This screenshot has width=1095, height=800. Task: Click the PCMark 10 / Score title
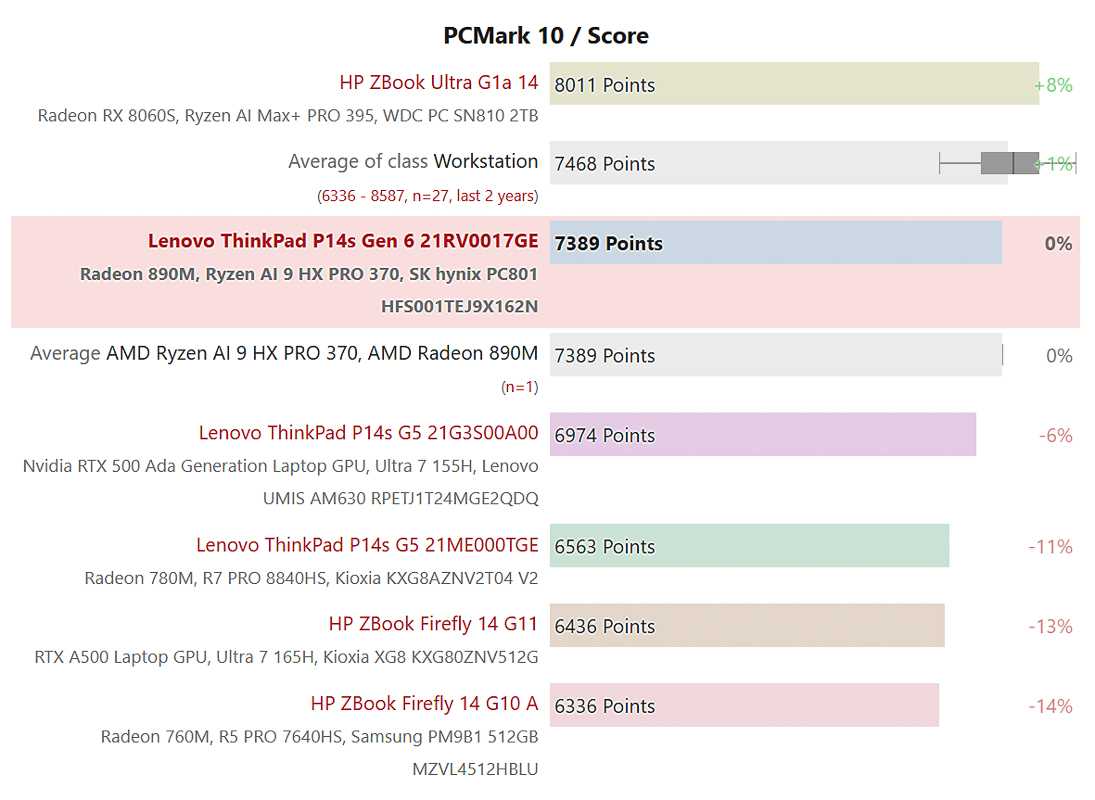(x=546, y=36)
